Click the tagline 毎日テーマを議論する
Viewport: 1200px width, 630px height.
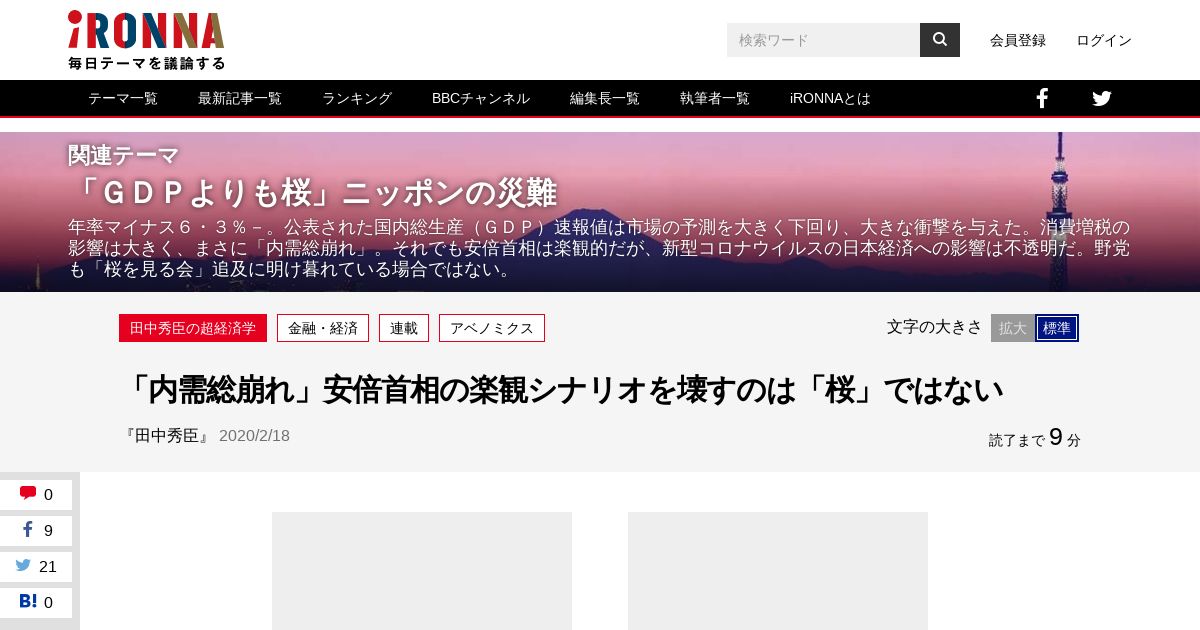147,63
